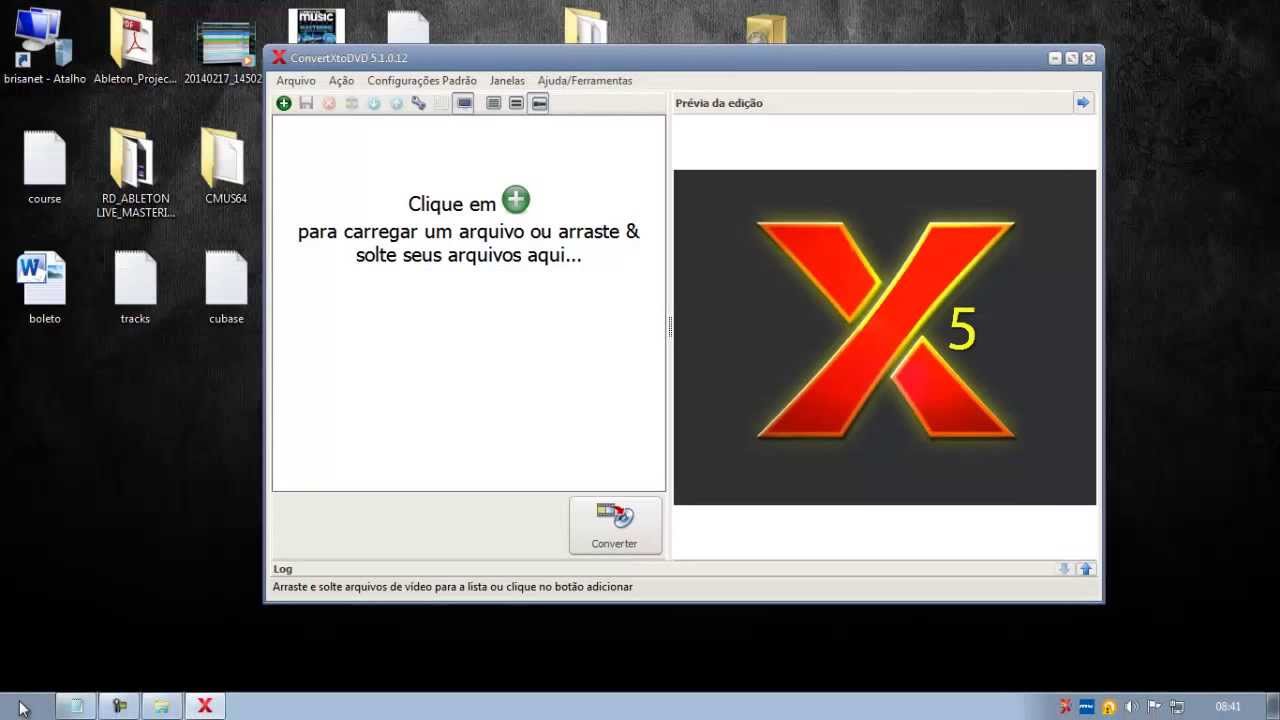Click the save project floppy icon
The width and height of the screenshot is (1280, 720).
307,103
